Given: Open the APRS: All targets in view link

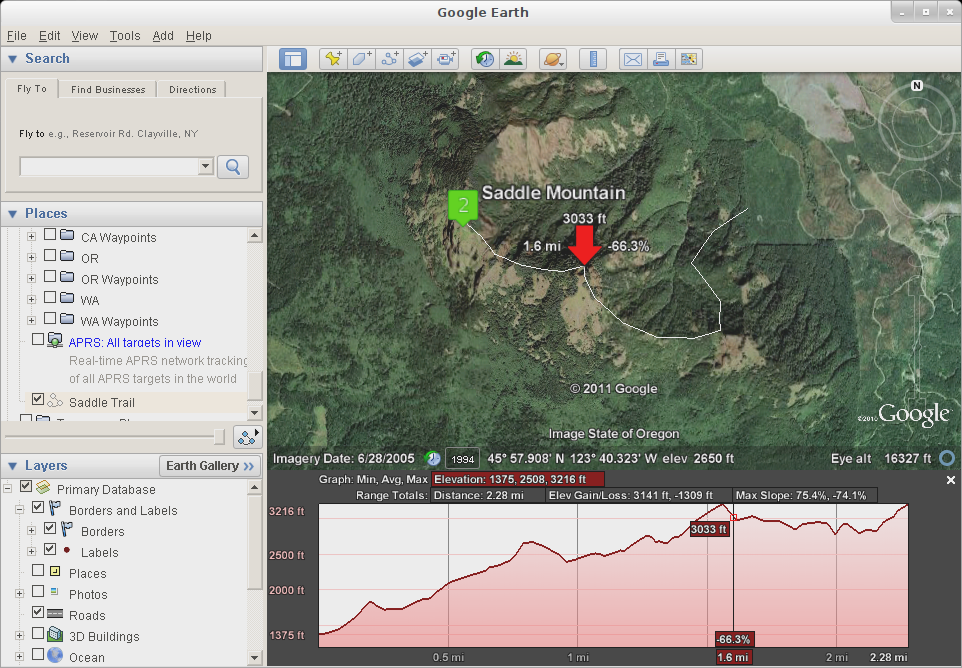Looking at the screenshot, I should point(135,343).
